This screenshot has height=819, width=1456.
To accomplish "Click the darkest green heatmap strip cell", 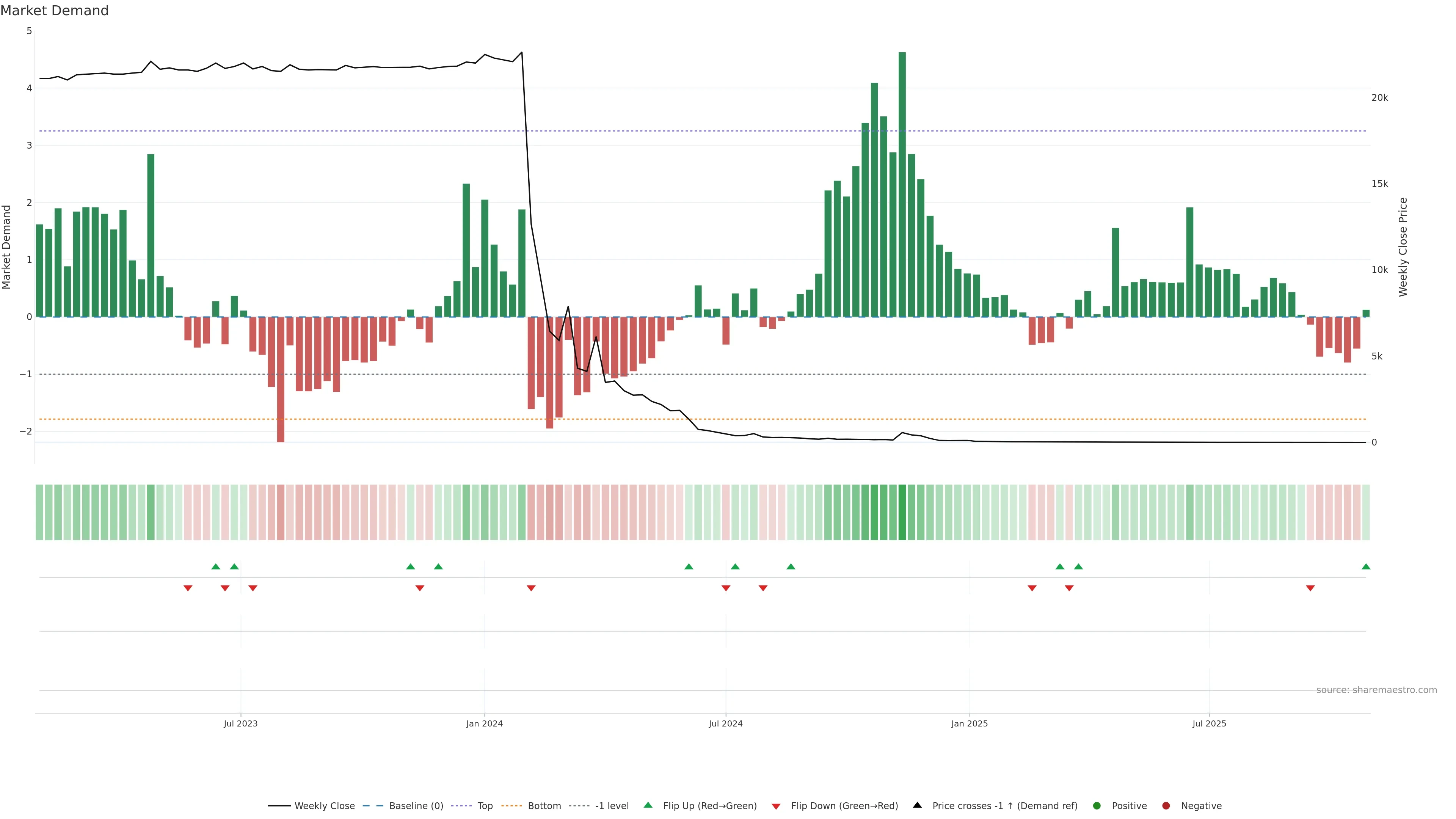I will (x=902, y=512).
